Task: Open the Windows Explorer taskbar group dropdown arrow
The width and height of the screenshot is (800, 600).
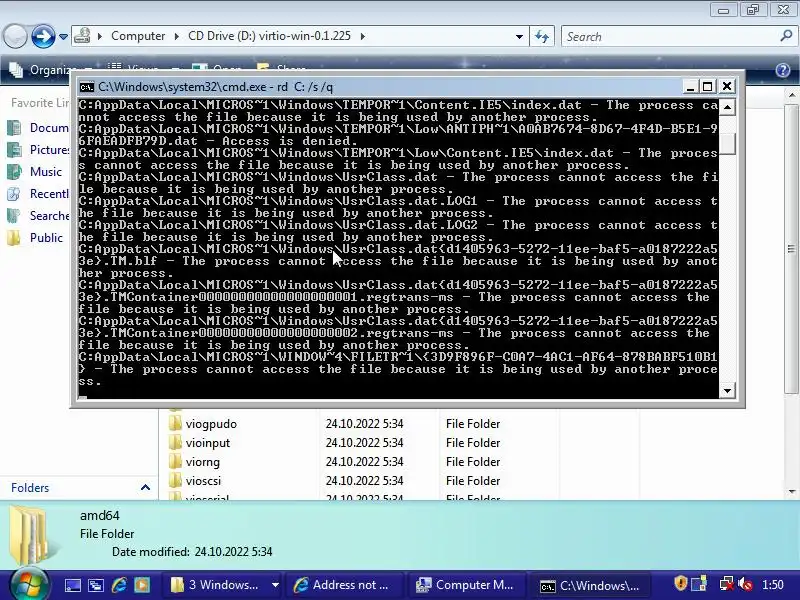Action: coord(275,585)
